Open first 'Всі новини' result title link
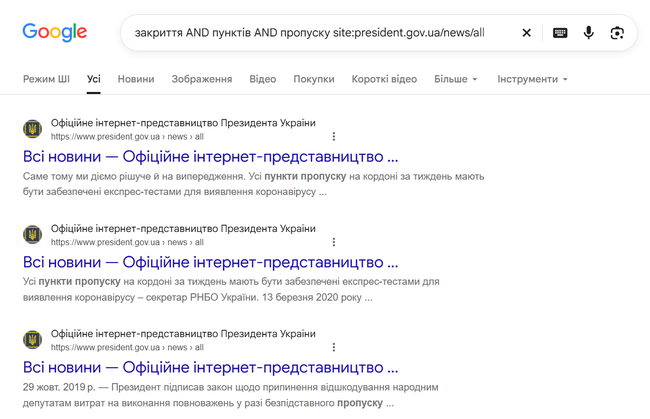 [211, 157]
